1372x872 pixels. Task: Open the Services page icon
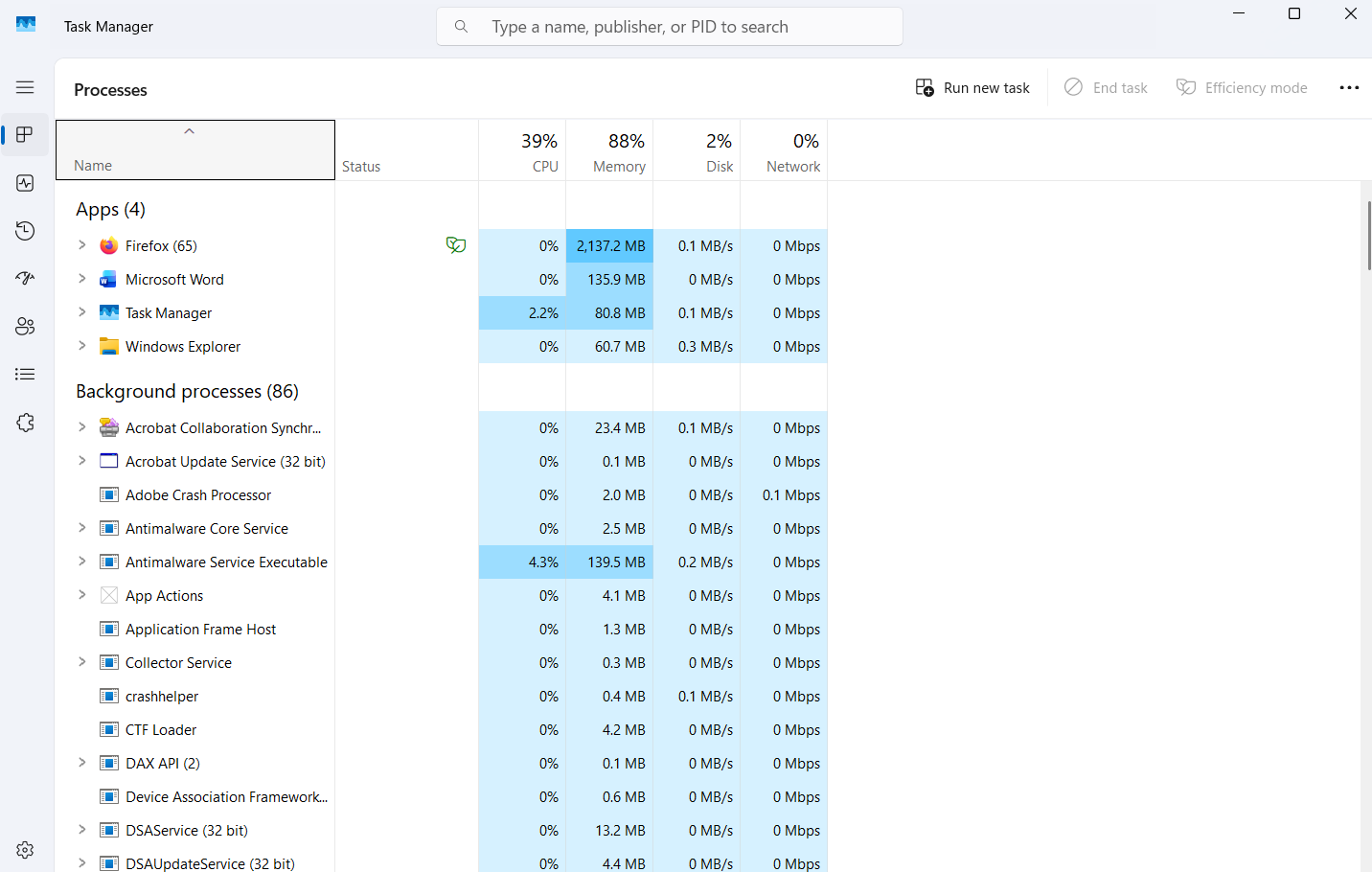(25, 423)
